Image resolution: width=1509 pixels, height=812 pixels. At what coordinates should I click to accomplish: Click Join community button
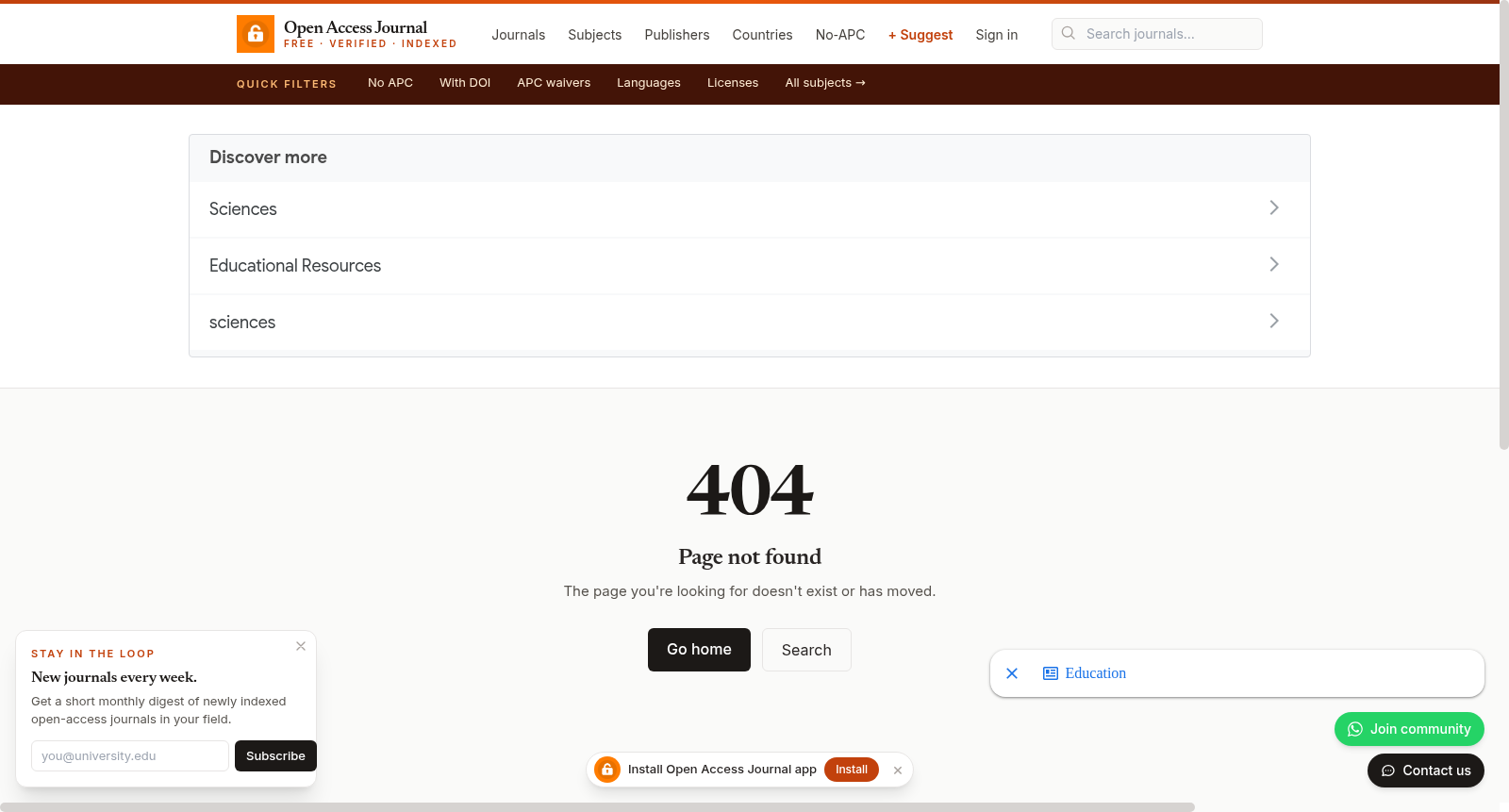point(1409,729)
